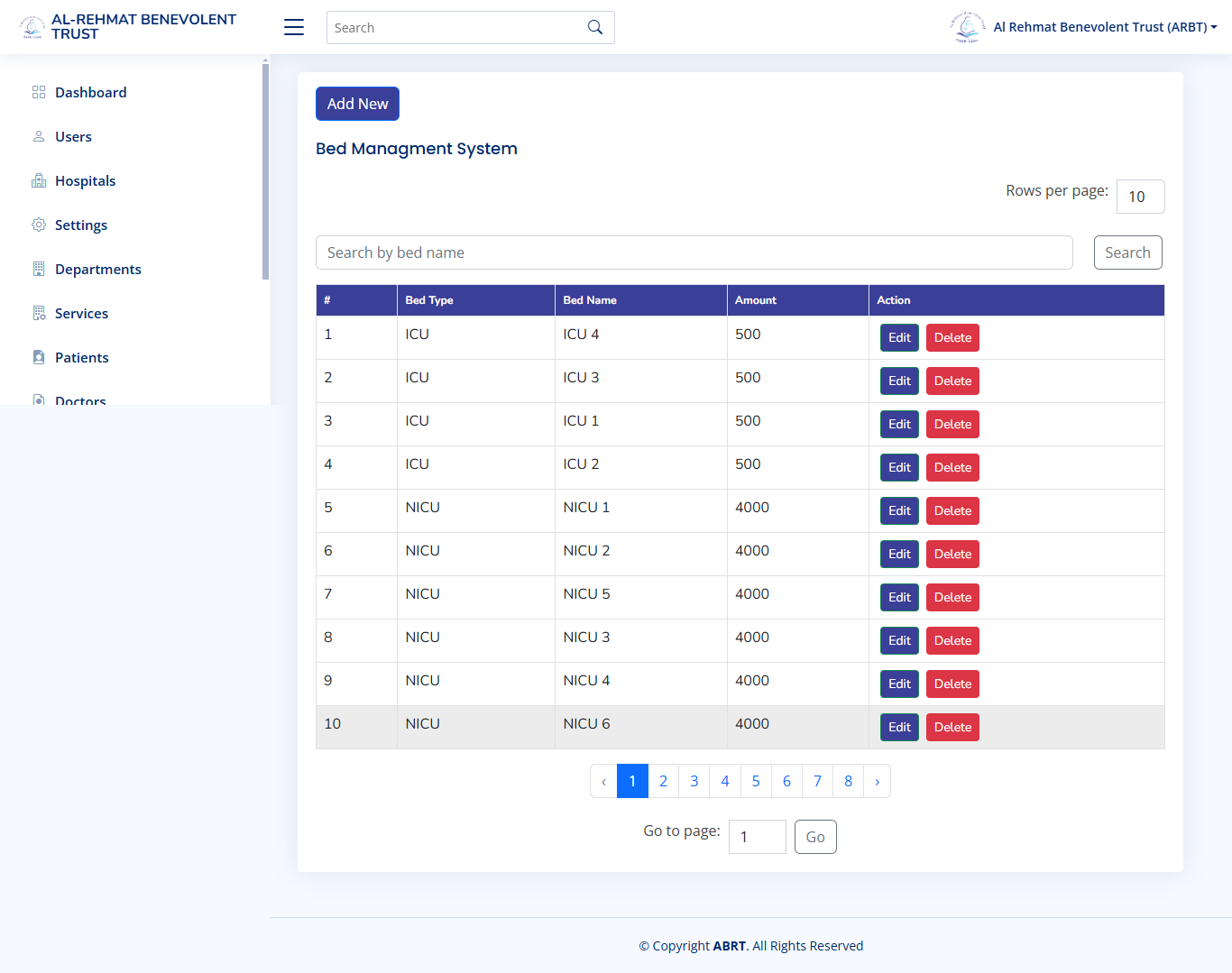1232x973 pixels.
Task: Click the Services sidebar icon
Action: point(38,313)
